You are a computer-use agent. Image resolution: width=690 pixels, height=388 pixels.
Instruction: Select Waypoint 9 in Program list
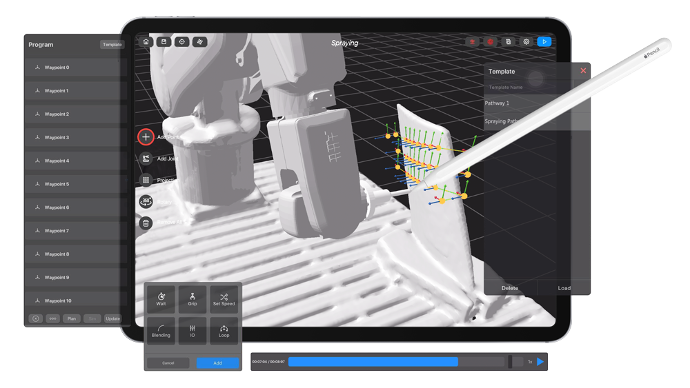pos(76,277)
